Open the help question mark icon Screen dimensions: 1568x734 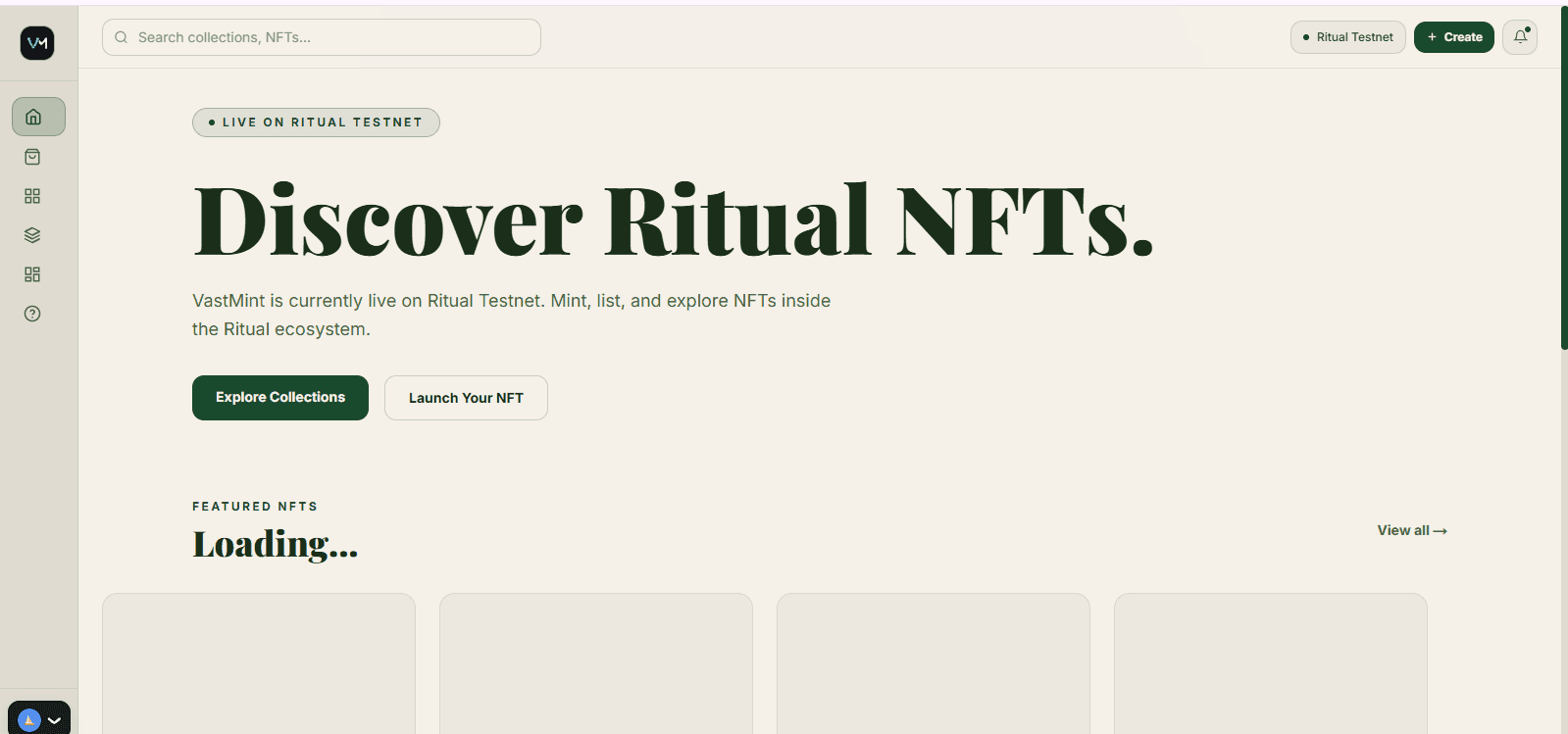[32, 314]
